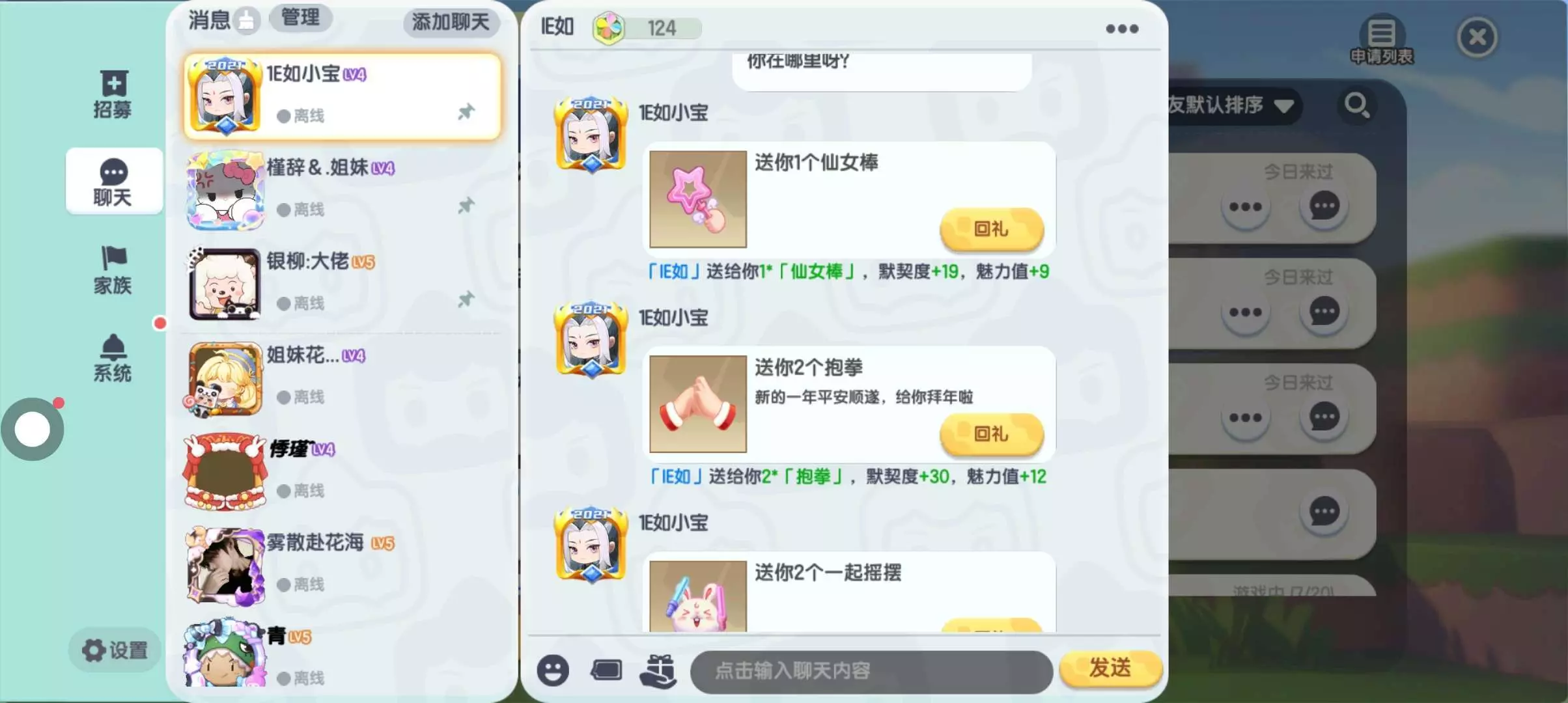Click the gift-giving hand icon
Image resolution: width=1568 pixels, height=703 pixels.
[658, 670]
